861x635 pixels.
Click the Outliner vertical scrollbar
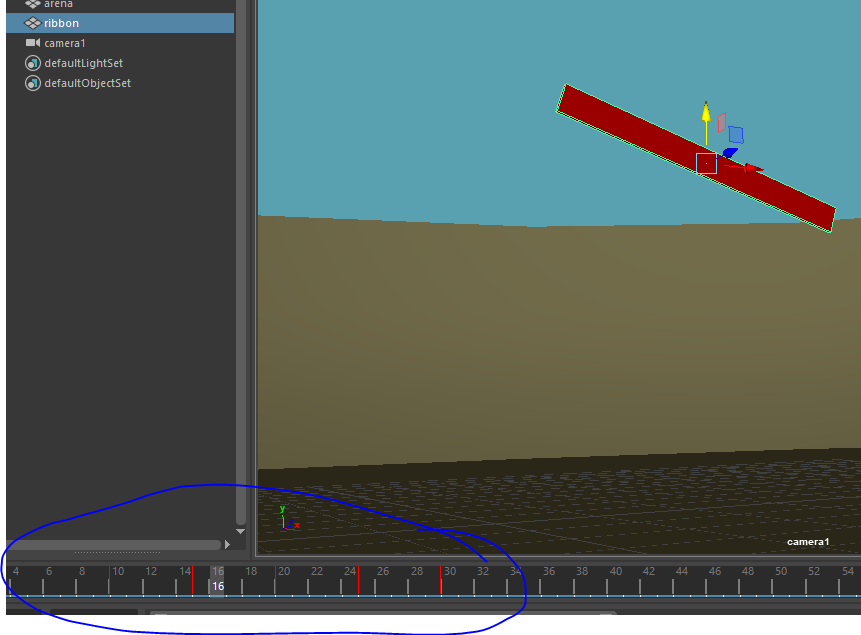coord(241,261)
